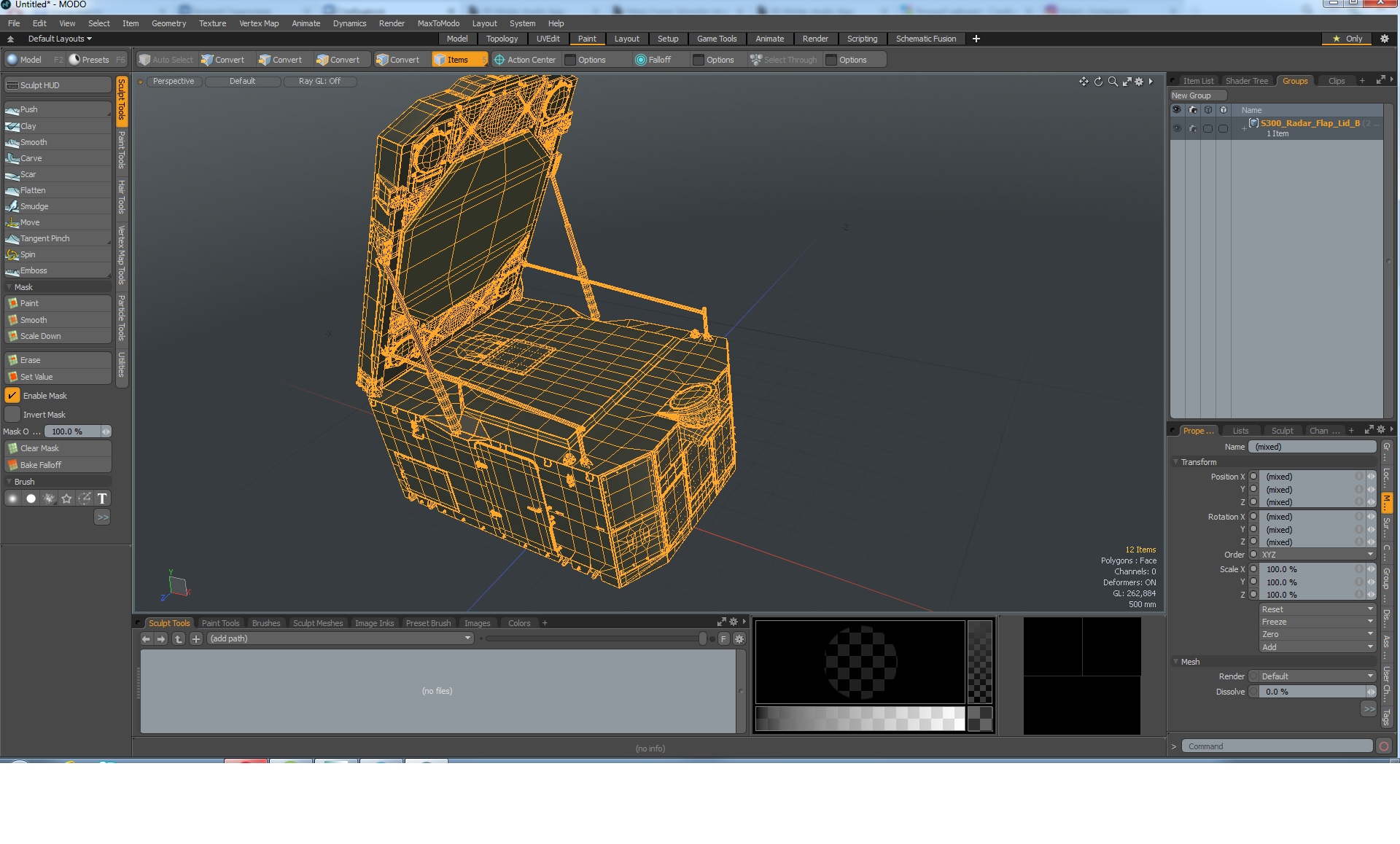Open the Render Default dropdown

(1318, 676)
